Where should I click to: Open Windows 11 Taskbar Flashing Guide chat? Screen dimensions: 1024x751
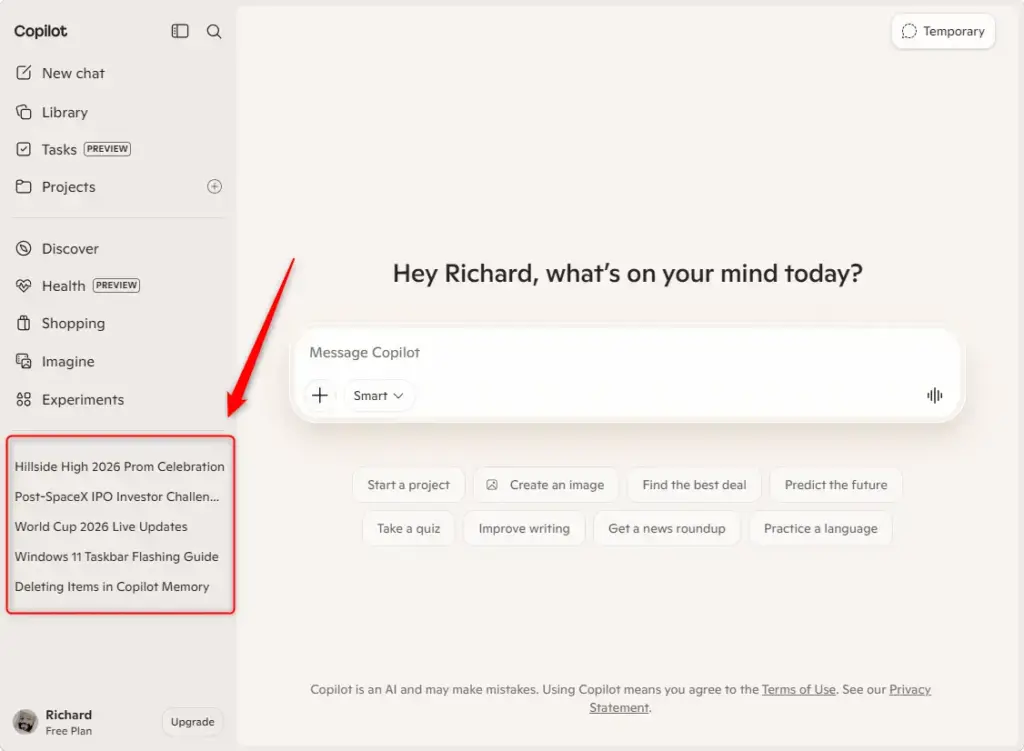point(116,557)
